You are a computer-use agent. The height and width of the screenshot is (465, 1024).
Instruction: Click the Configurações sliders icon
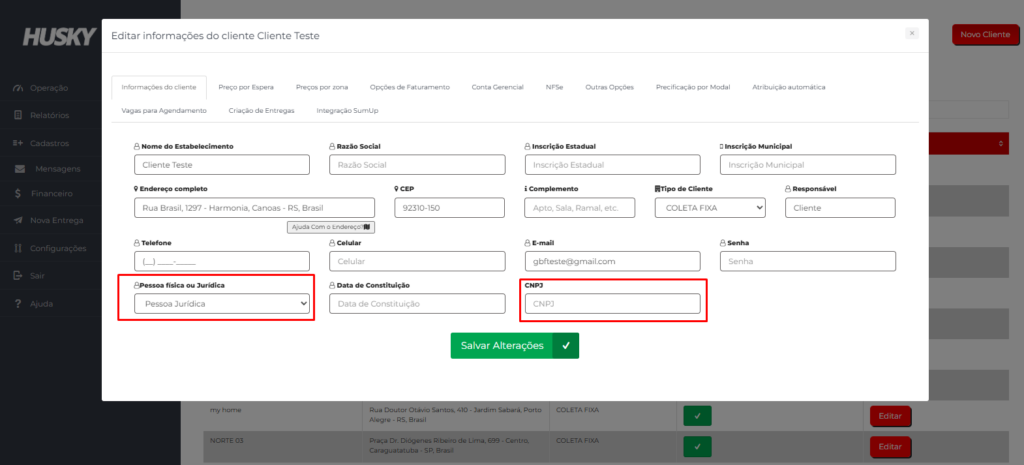click(x=18, y=248)
